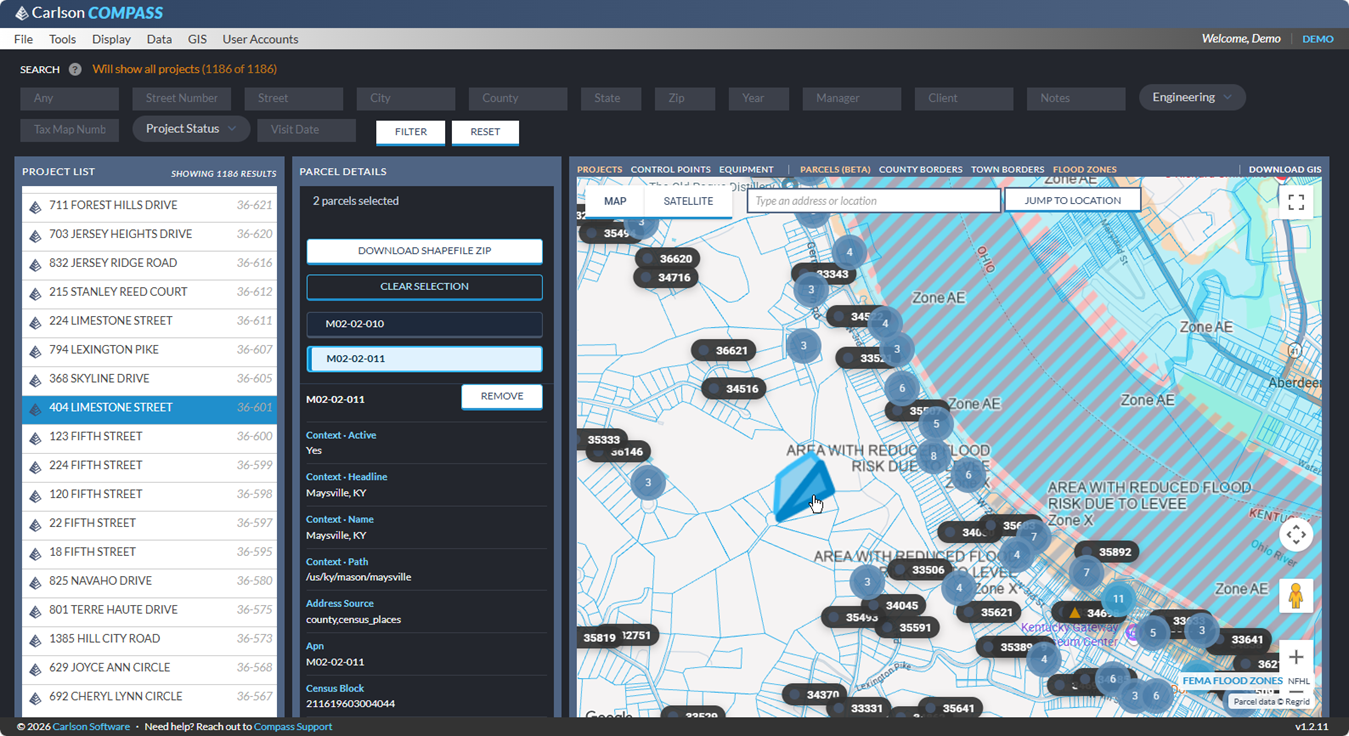Click Jump To Location button
Image resolution: width=1349 pixels, height=736 pixels.
pos(1073,201)
